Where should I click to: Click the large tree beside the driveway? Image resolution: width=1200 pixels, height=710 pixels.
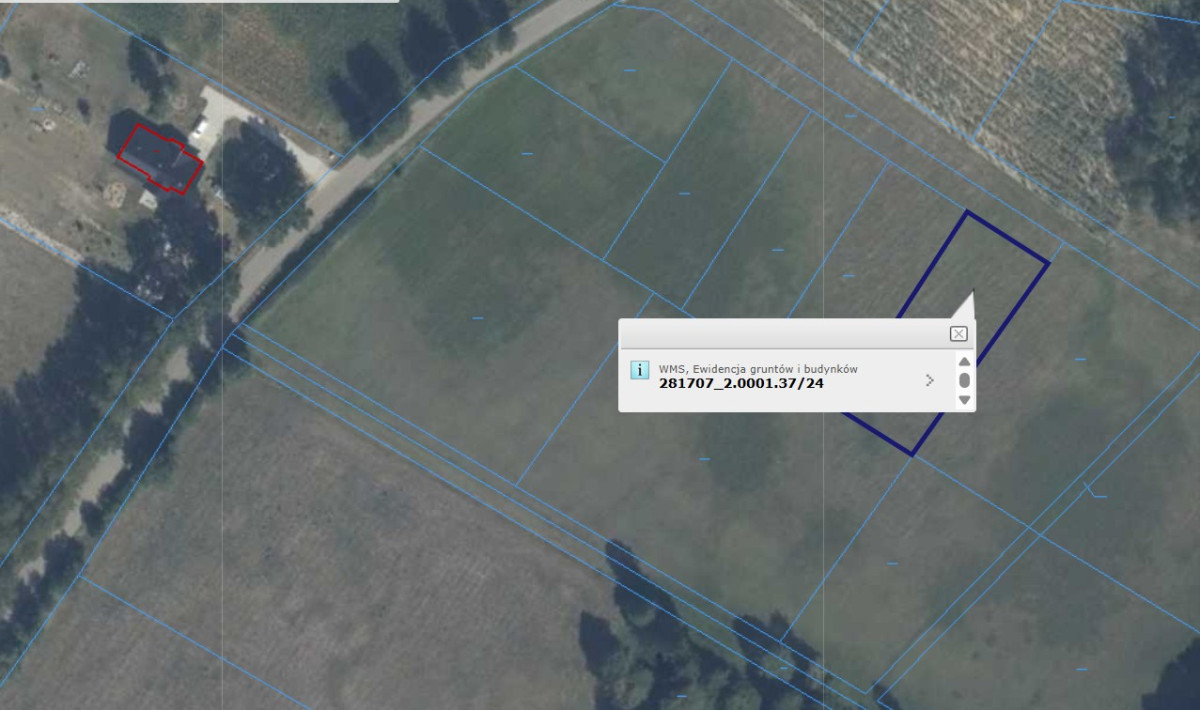pyautogui.click(x=262, y=175)
